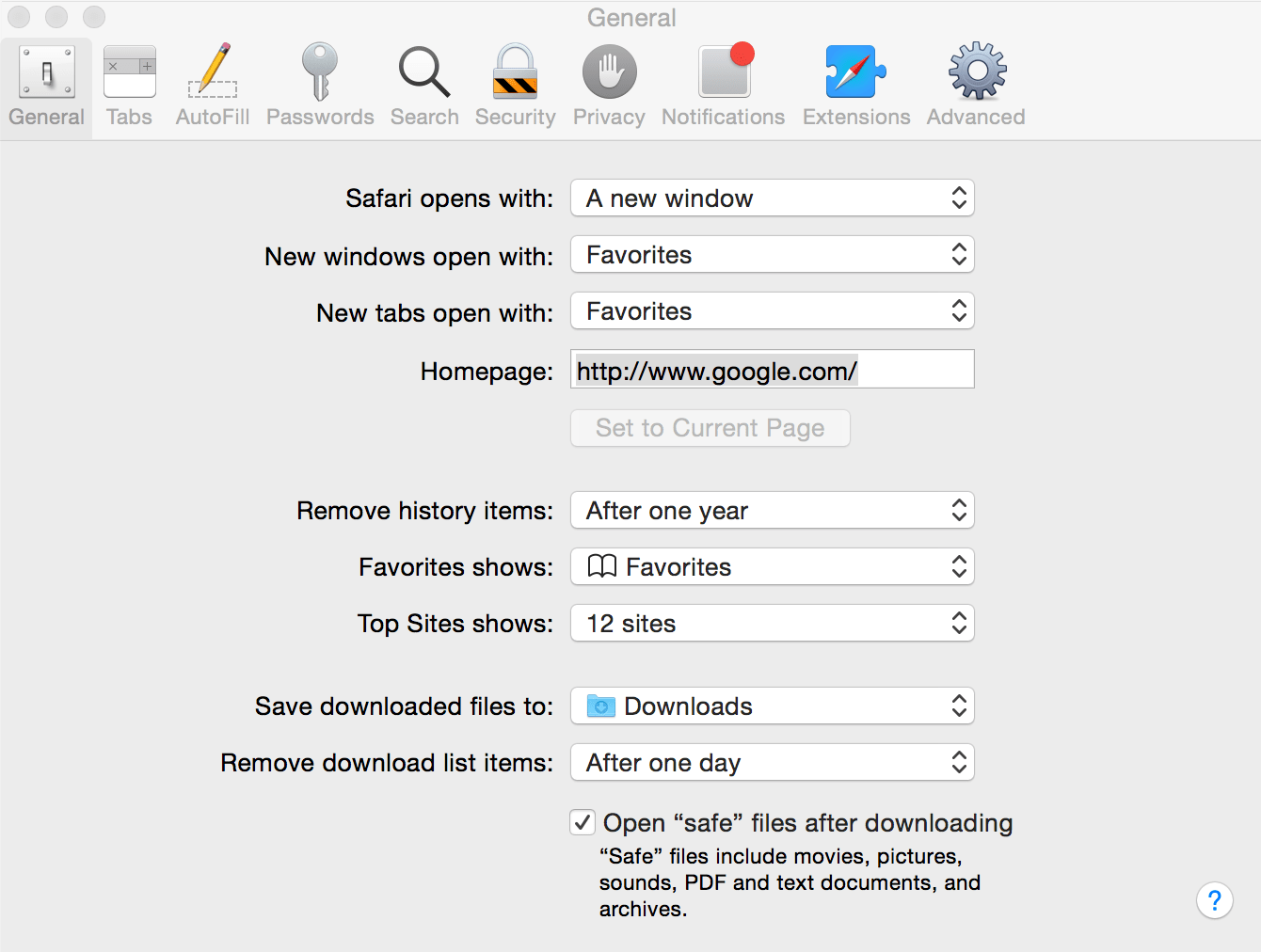Open the Remove download list items selector
Image resolution: width=1261 pixels, height=952 pixels.
772,762
